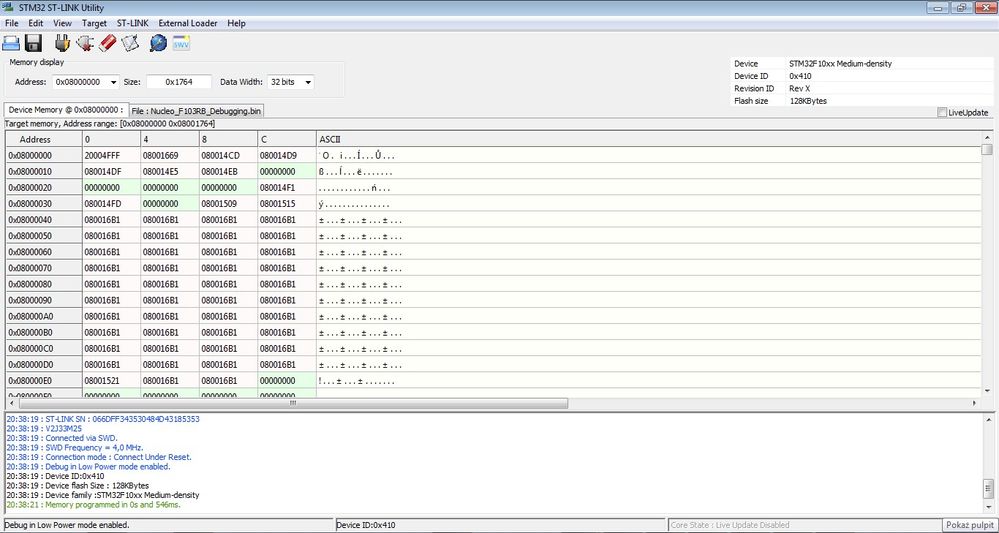Click the STM32F10xx Medium-density device value
The height and width of the screenshot is (533, 999).
pyautogui.click(x=840, y=64)
